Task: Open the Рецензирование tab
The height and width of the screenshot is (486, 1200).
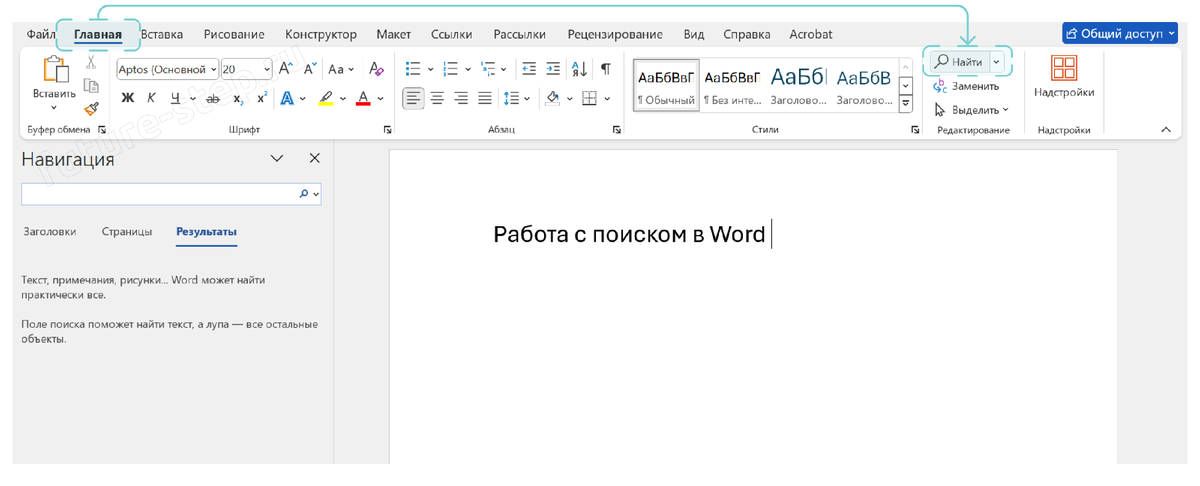Action: [615, 34]
